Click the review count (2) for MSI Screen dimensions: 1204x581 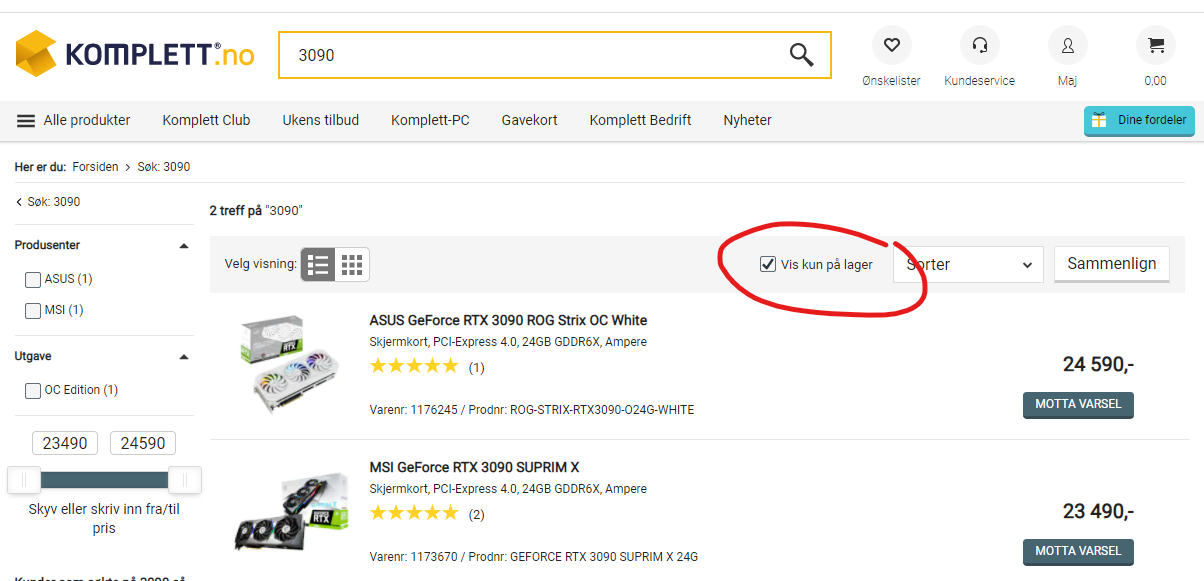click(476, 514)
